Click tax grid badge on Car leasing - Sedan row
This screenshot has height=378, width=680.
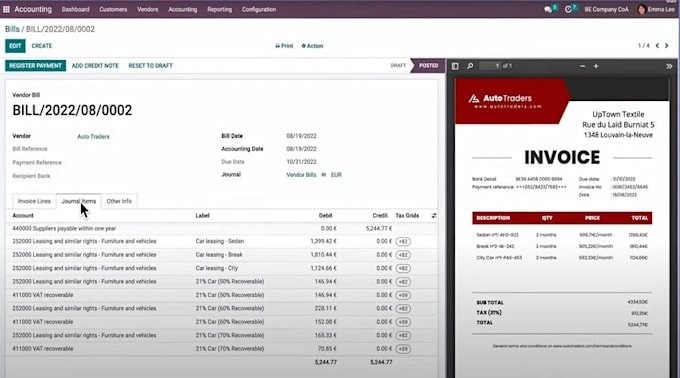[x=403, y=241]
